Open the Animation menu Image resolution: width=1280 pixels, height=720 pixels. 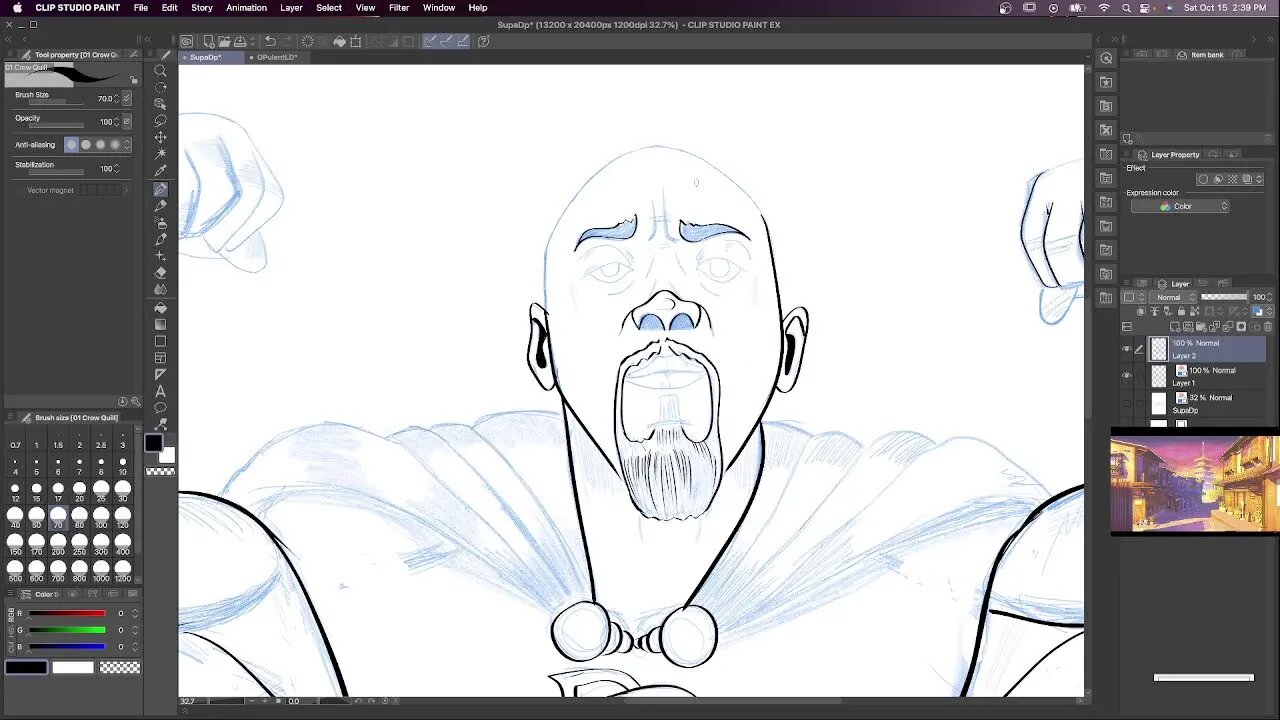point(246,7)
